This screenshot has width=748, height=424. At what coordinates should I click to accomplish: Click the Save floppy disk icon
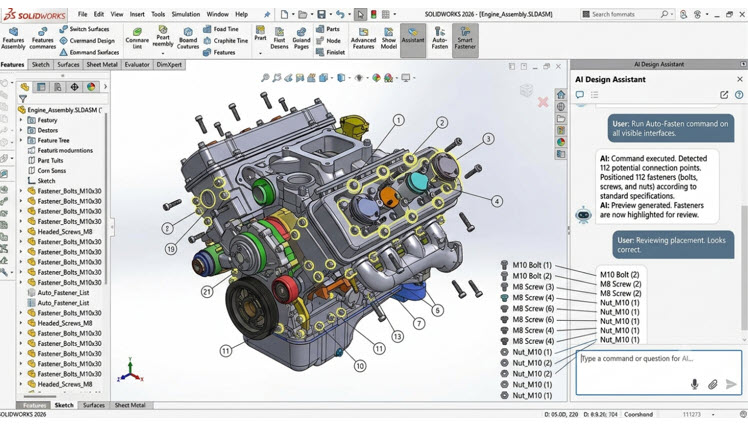click(x=322, y=14)
